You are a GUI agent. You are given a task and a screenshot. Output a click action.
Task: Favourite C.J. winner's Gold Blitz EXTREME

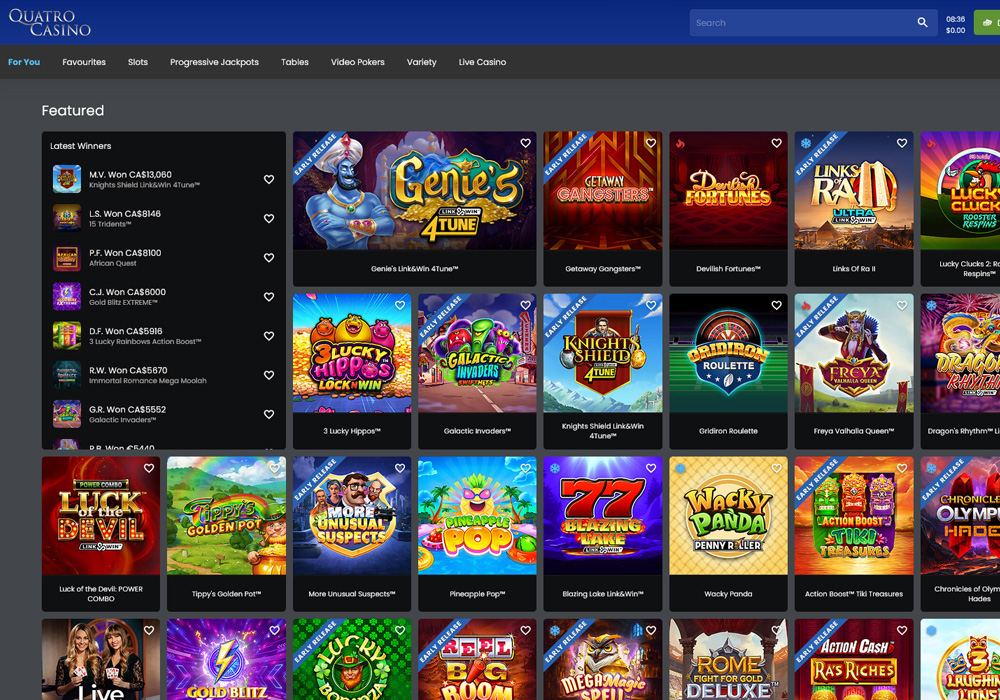tap(269, 297)
